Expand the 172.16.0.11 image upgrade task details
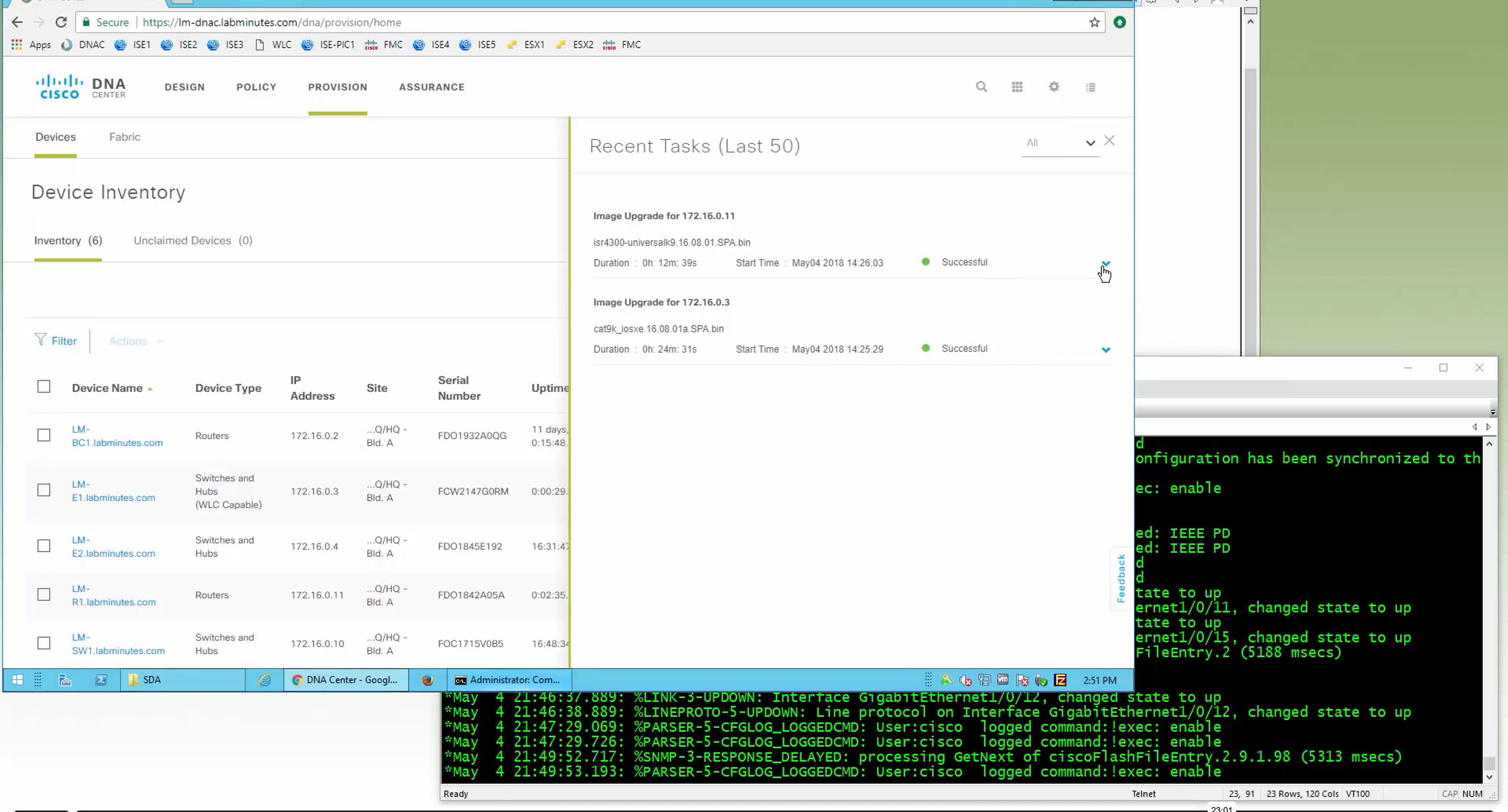 (1105, 263)
